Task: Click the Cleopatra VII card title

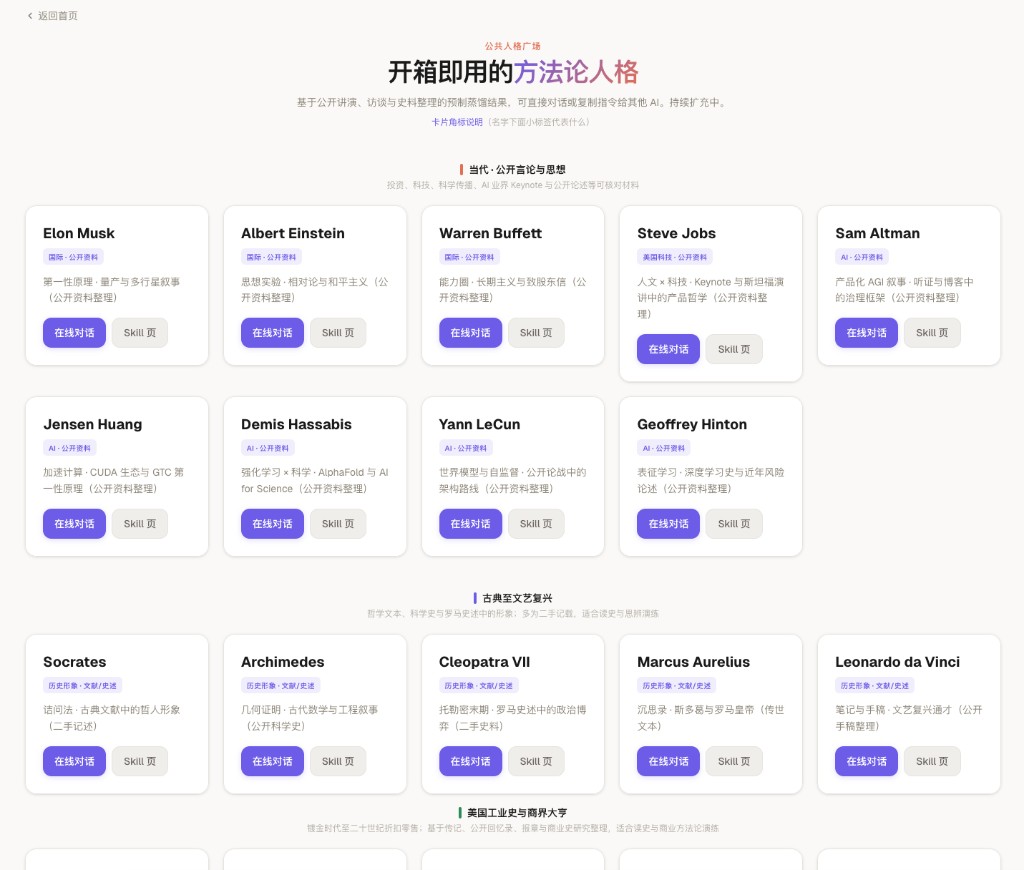Action: (x=484, y=662)
